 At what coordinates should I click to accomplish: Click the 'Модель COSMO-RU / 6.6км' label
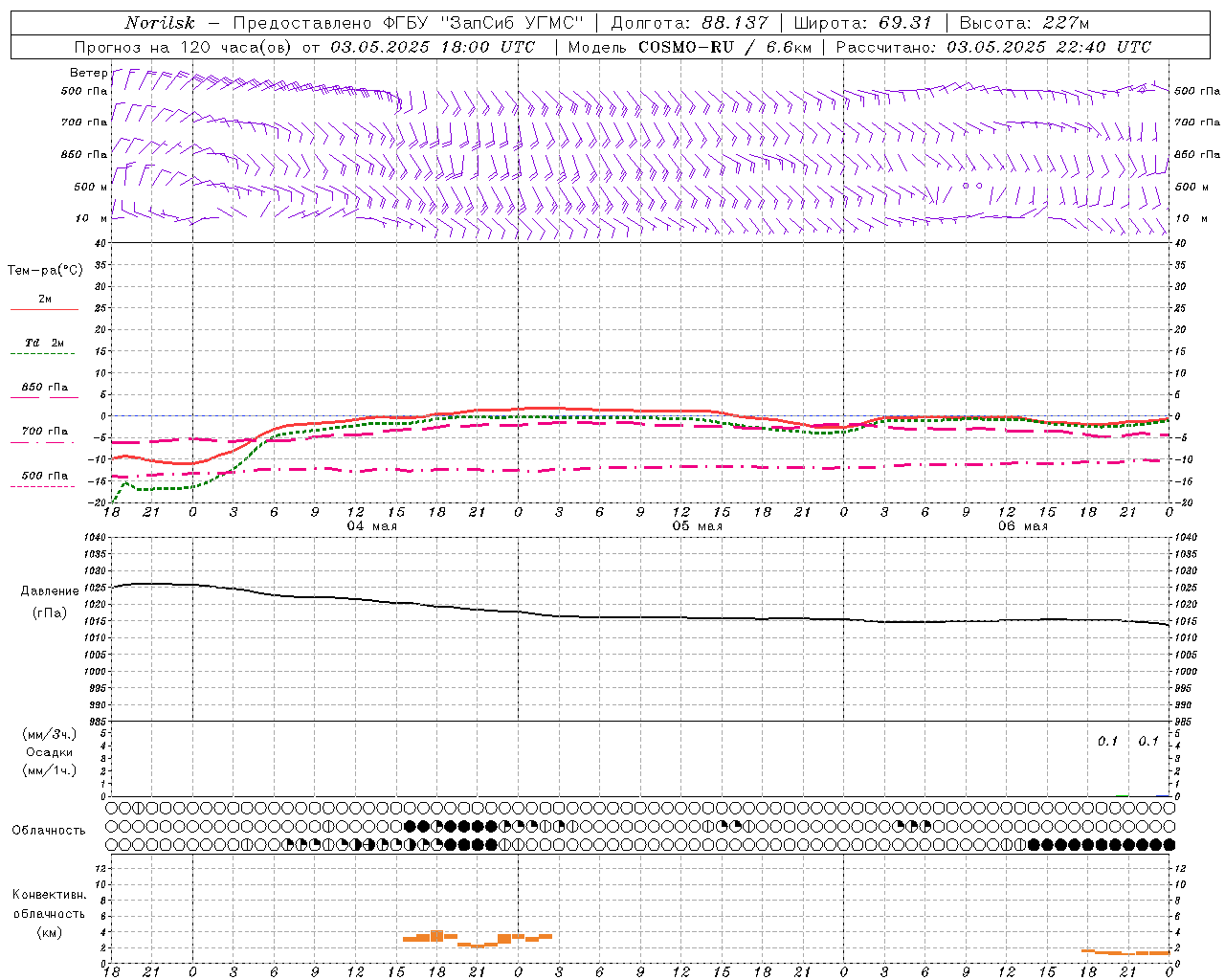[689, 47]
